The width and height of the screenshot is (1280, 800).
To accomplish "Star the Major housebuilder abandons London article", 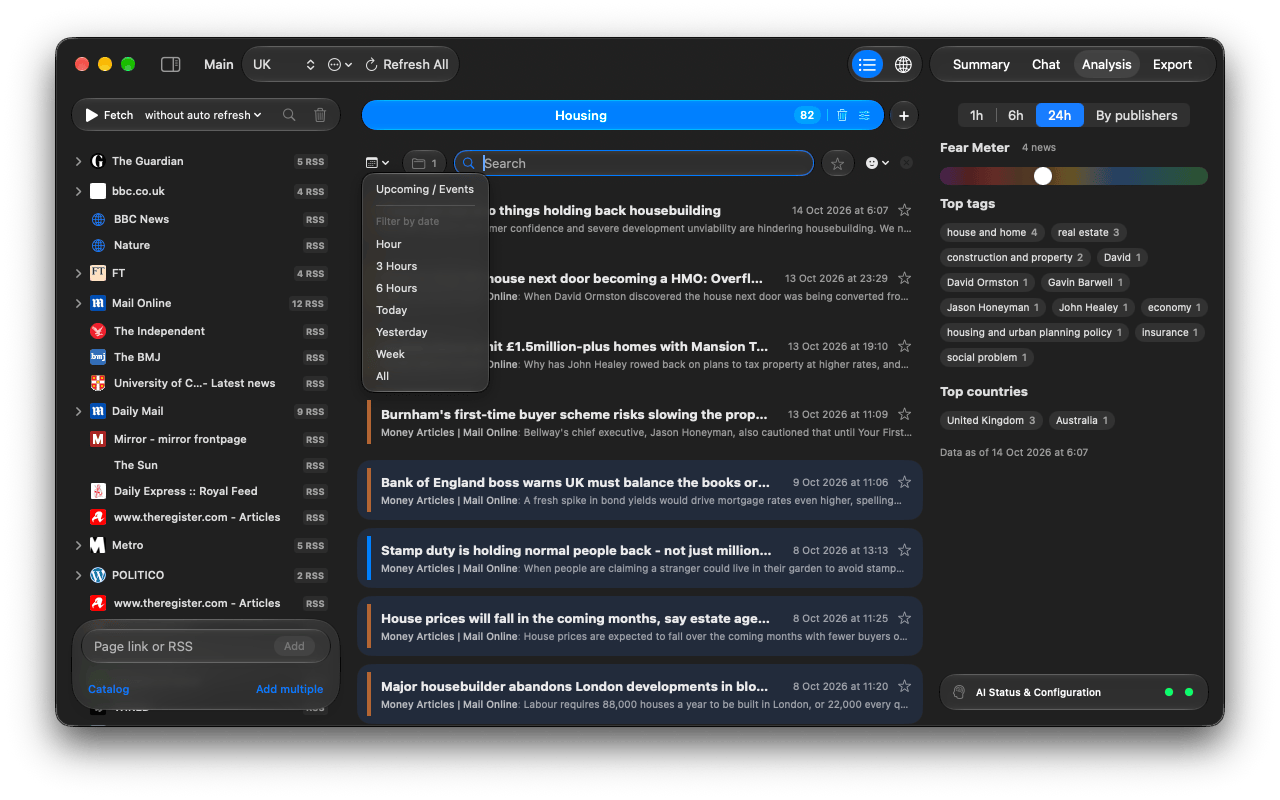I will pyautogui.click(x=904, y=686).
